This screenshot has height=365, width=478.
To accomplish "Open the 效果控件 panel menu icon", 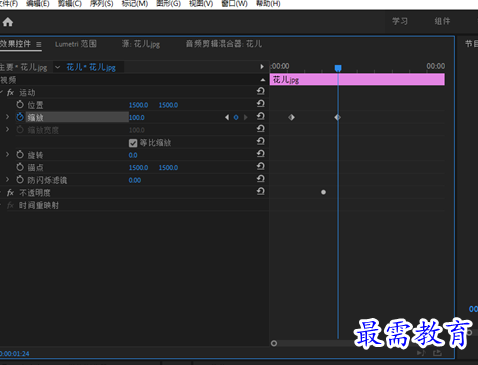I will tap(39, 44).
